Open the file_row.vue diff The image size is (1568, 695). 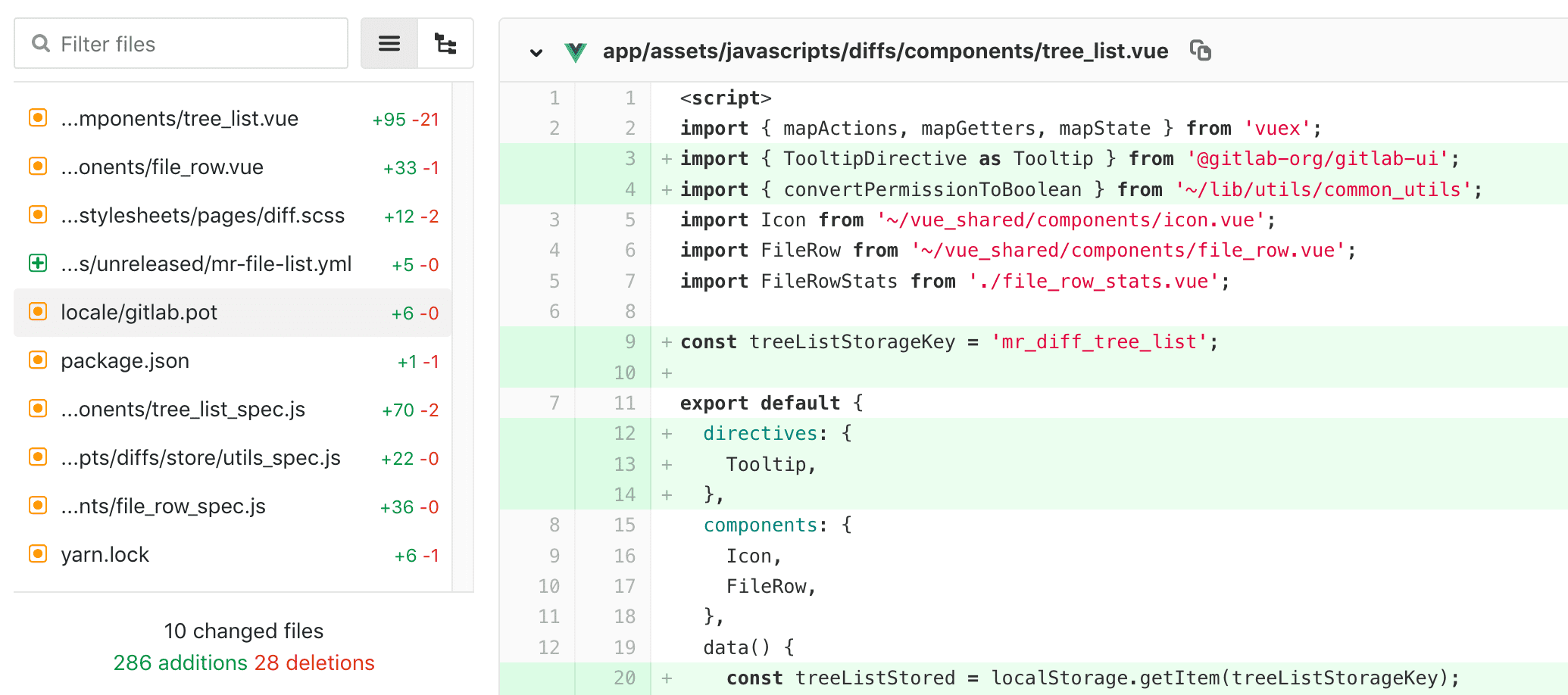point(161,166)
